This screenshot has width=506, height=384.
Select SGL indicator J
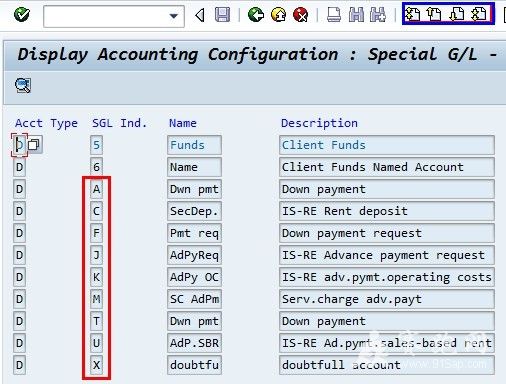pyautogui.click(x=96, y=255)
